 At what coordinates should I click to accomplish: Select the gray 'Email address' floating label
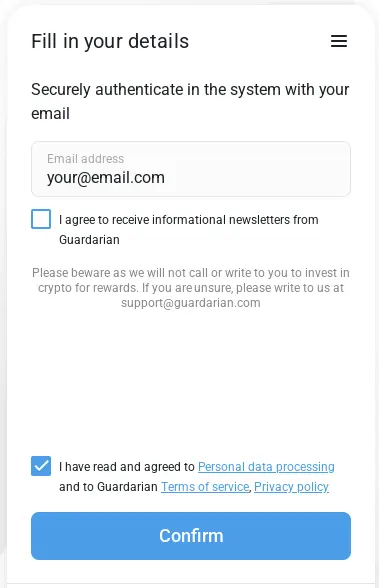[x=85, y=159]
